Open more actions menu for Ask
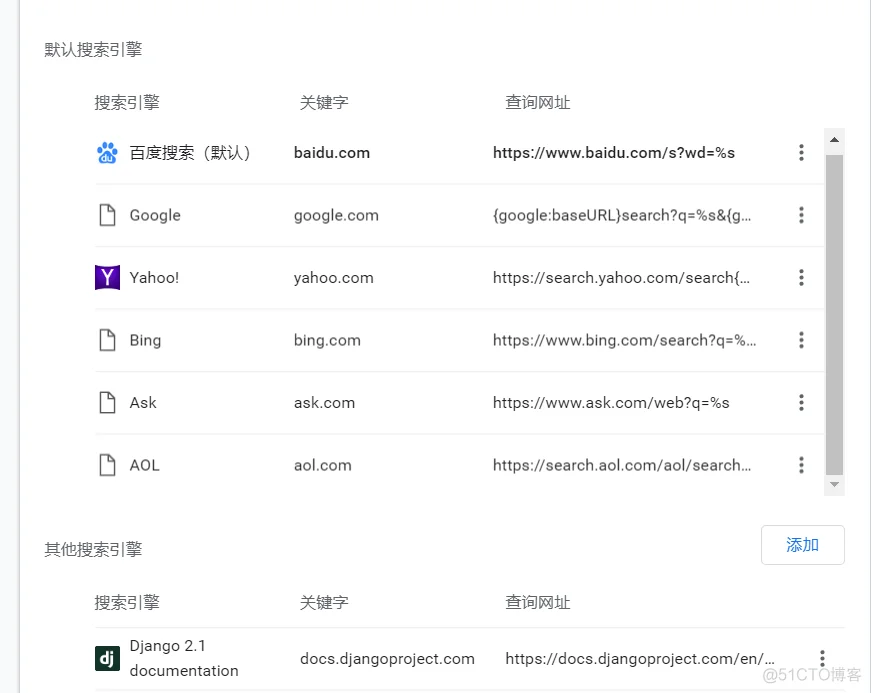 [801, 403]
